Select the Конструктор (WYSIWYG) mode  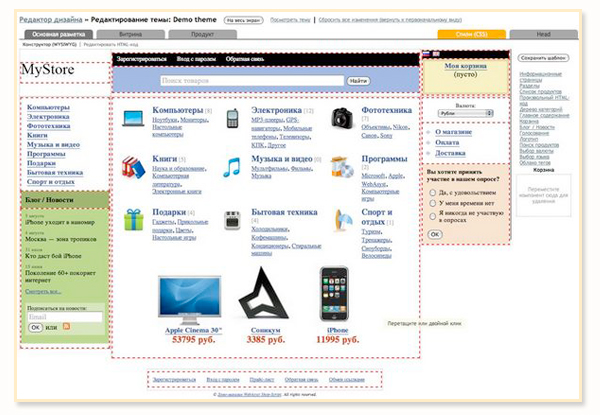[x=49, y=45]
